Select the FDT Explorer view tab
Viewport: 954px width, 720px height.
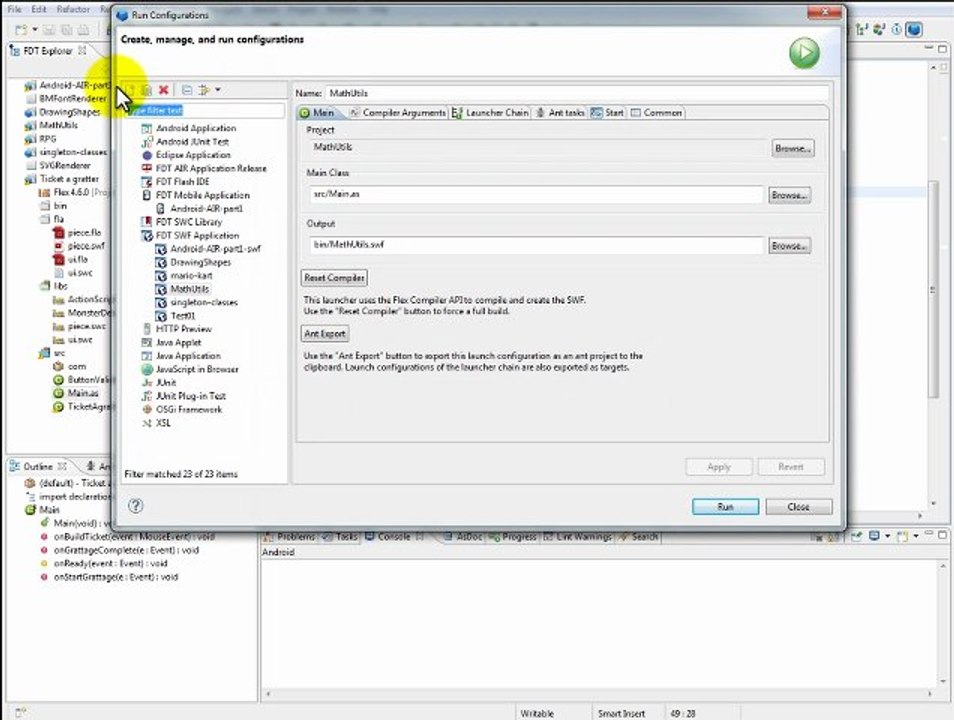click(x=47, y=51)
